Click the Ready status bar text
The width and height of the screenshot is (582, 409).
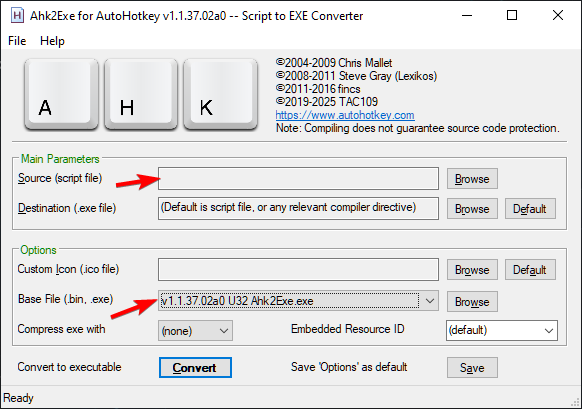pyautogui.click(x=18, y=398)
